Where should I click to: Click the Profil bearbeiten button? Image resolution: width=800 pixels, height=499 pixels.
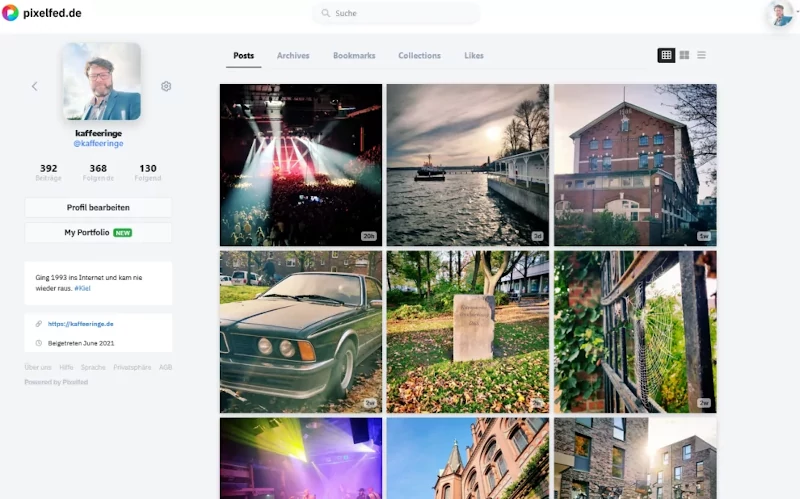[98, 208]
